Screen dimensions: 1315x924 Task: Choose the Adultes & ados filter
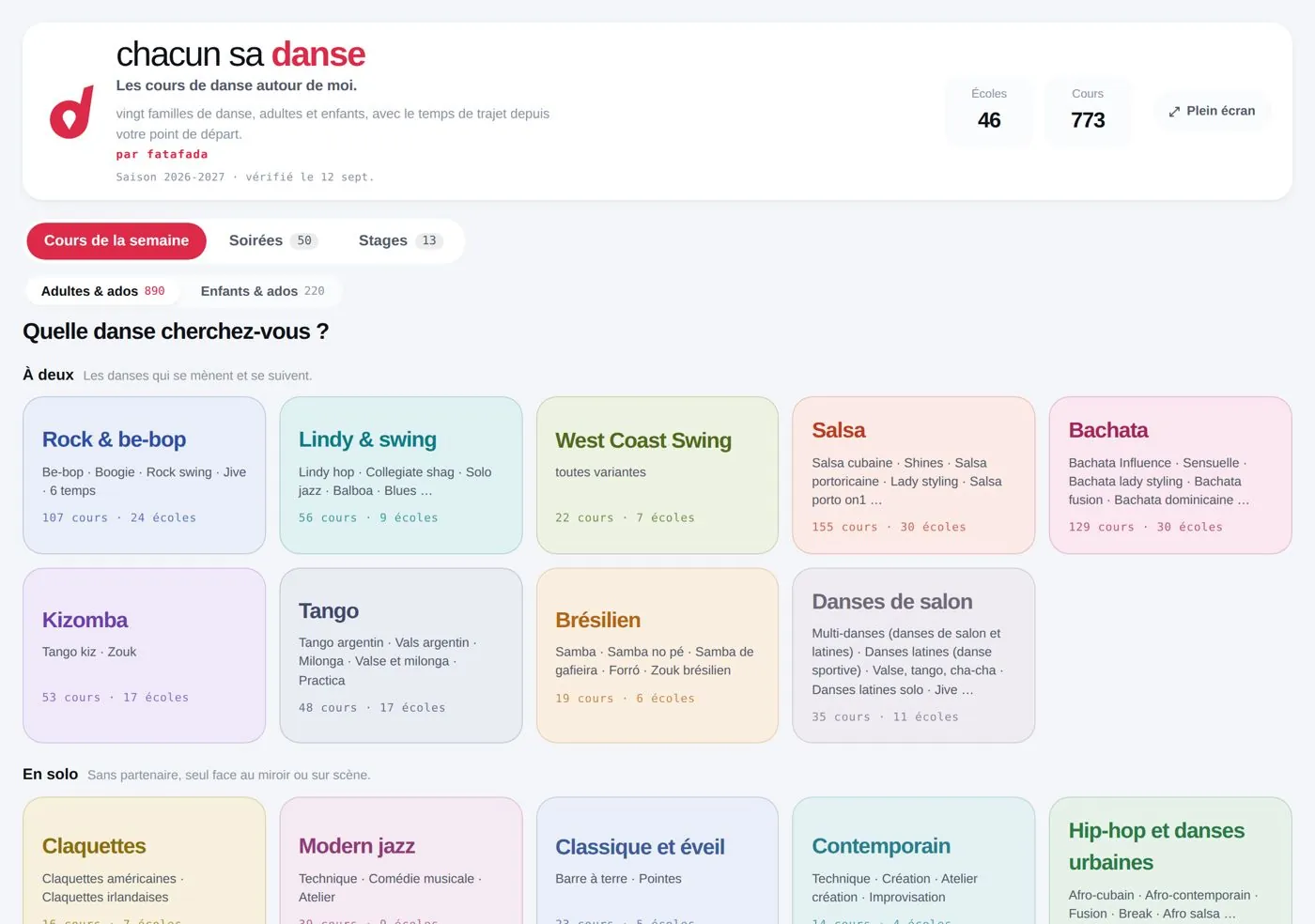click(102, 291)
